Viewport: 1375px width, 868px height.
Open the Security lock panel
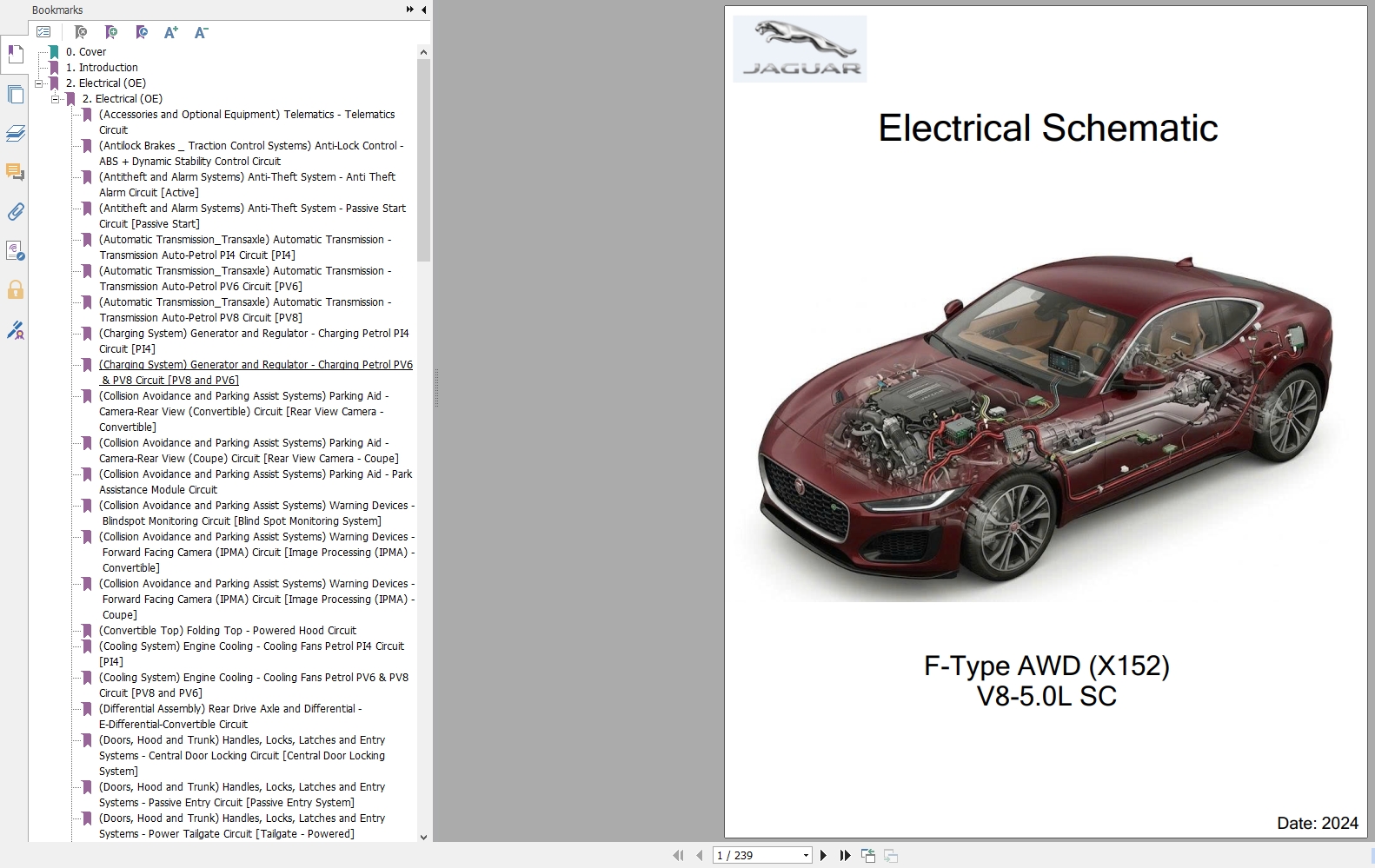[15, 289]
